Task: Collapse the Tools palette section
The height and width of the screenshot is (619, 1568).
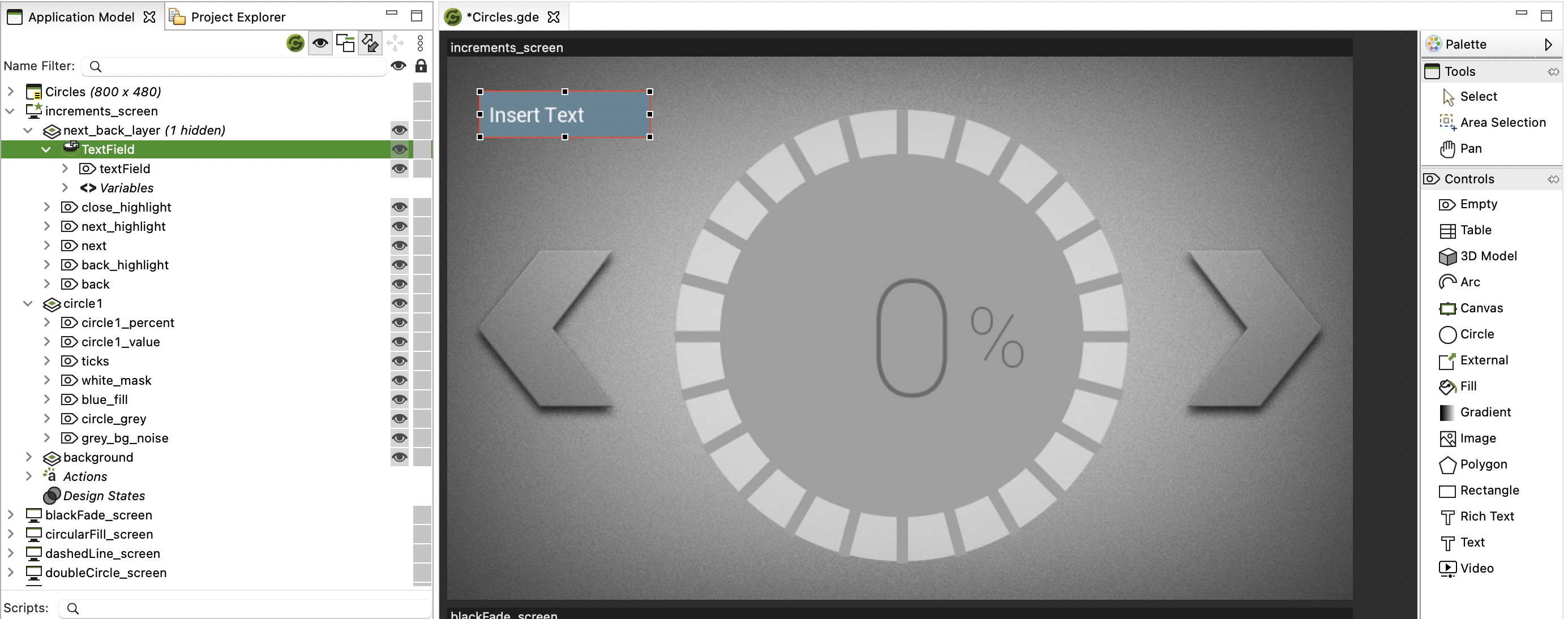Action: [x=1553, y=72]
